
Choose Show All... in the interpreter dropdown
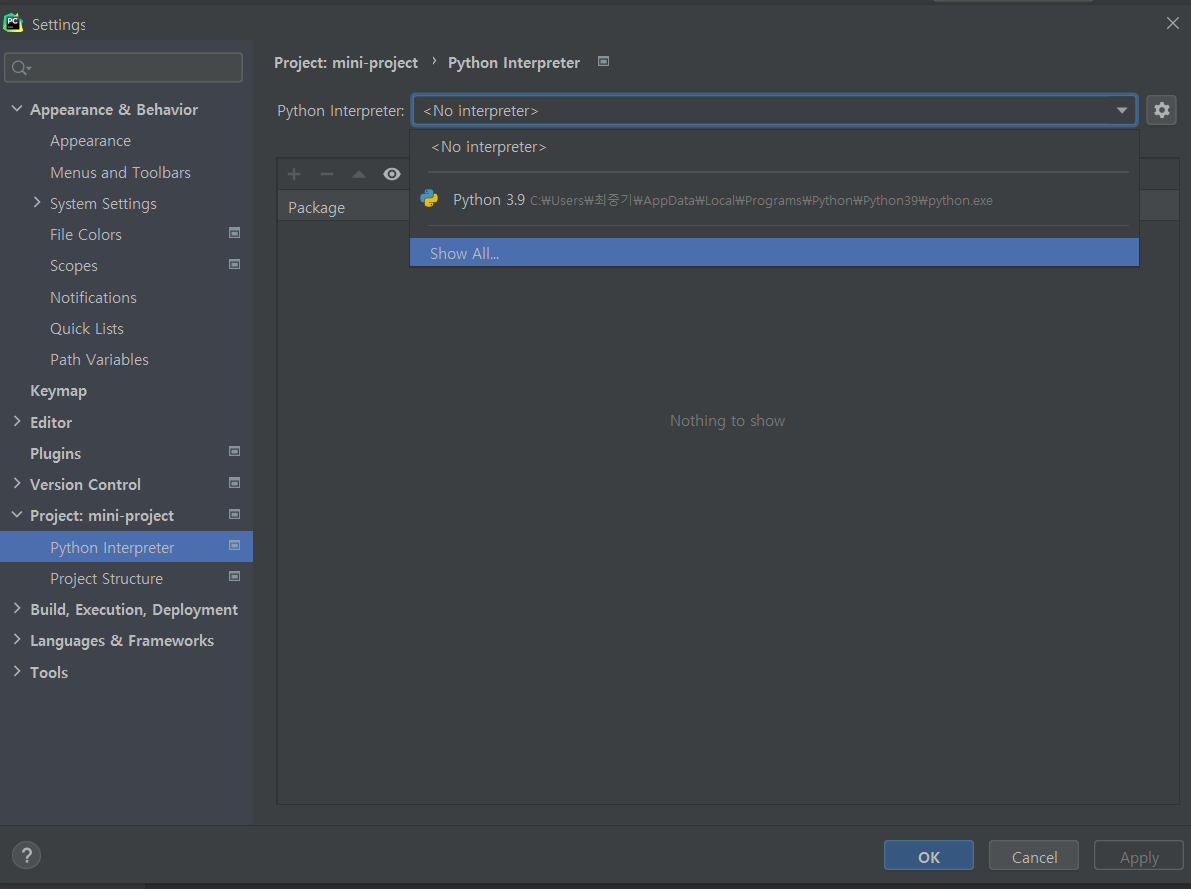pyautogui.click(x=774, y=253)
